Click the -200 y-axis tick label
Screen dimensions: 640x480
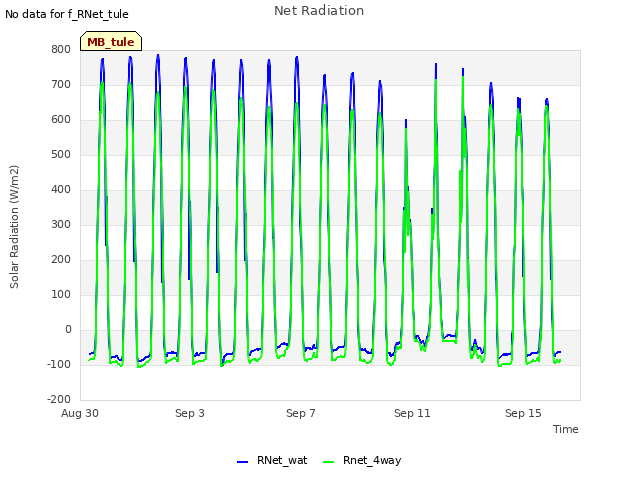coord(59,400)
